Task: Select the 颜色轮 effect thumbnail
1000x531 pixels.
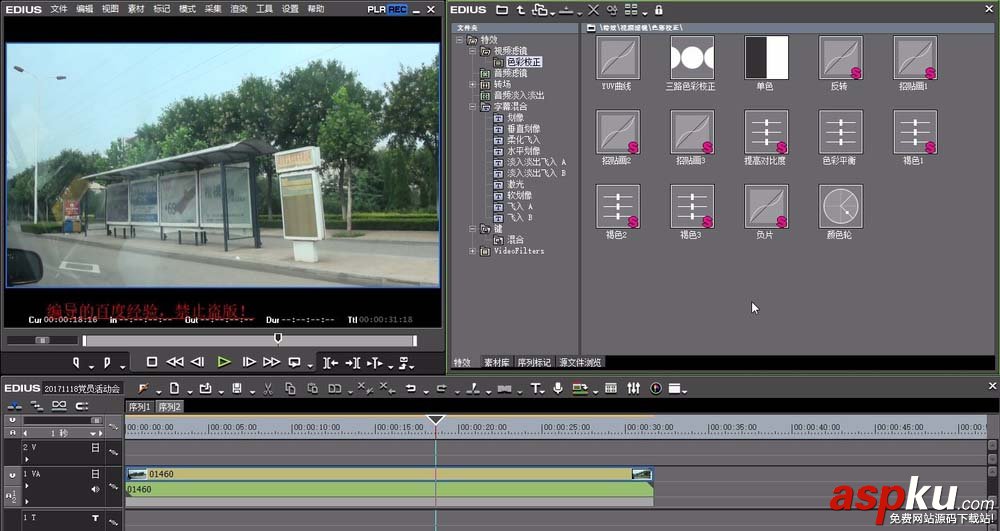Action: pos(841,207)
